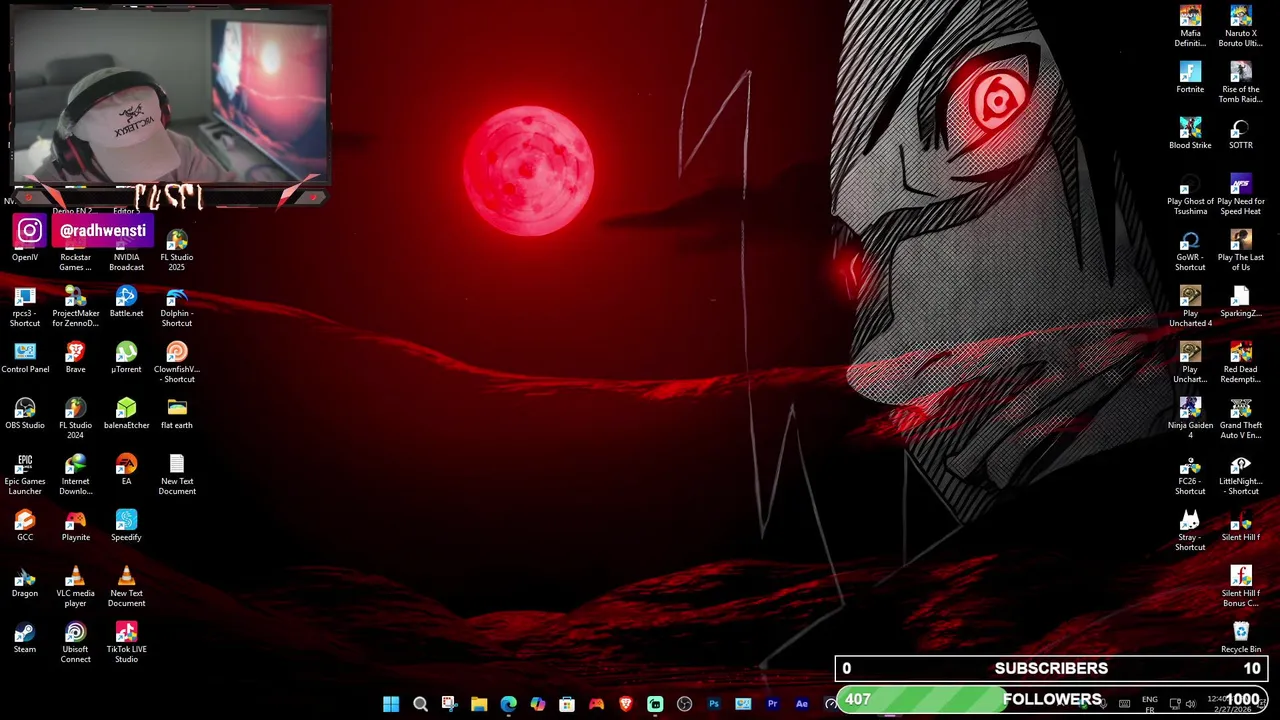Launch the FL Studio 2024 desktop icon

(x=75, y=418)
